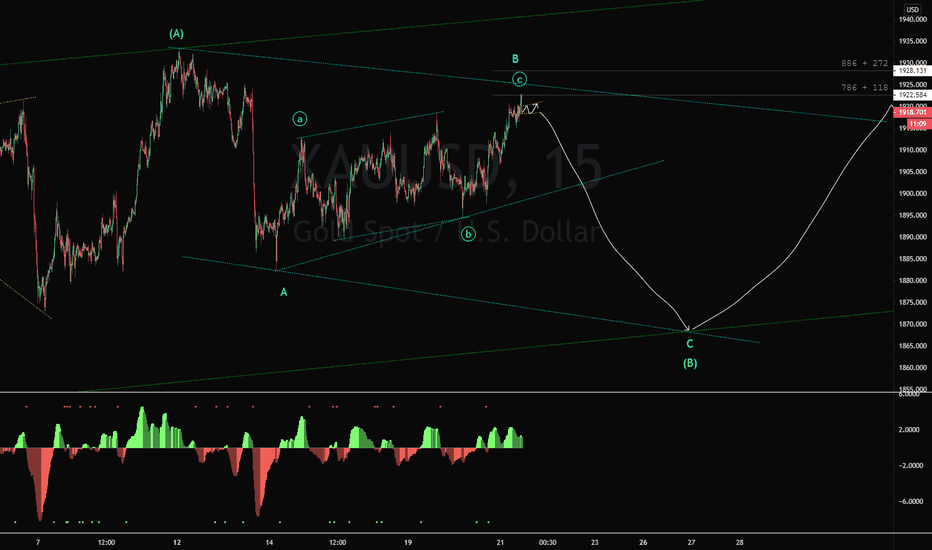Viewport: 932px width, 550px height.
Task: Click the 1895.000 price scale value
Action: pos(912,216)
